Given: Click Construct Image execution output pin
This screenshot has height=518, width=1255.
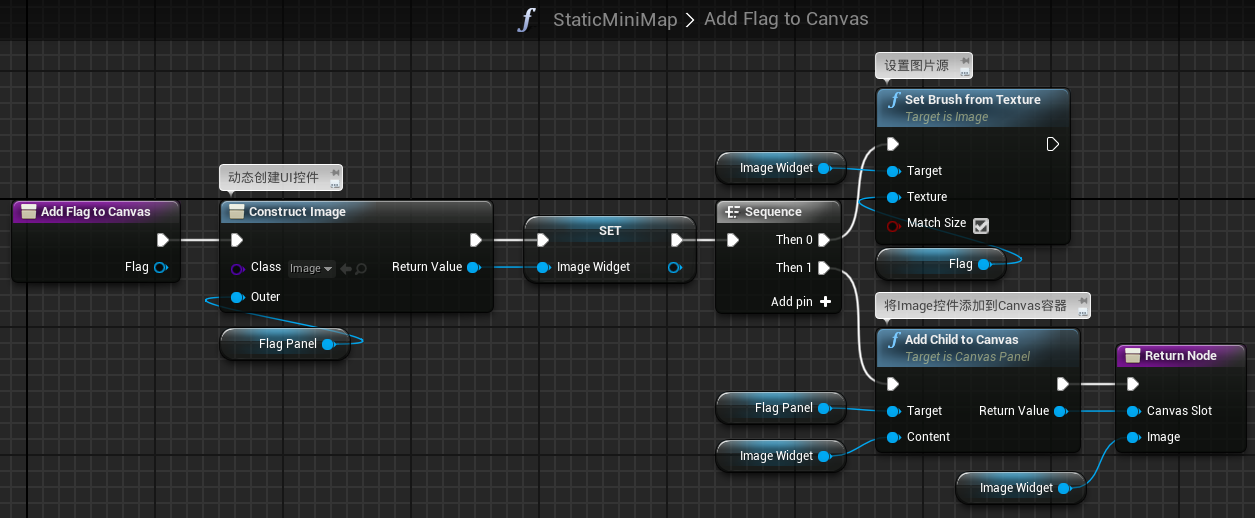Looking at the screenshot, I should coord(476,240).
